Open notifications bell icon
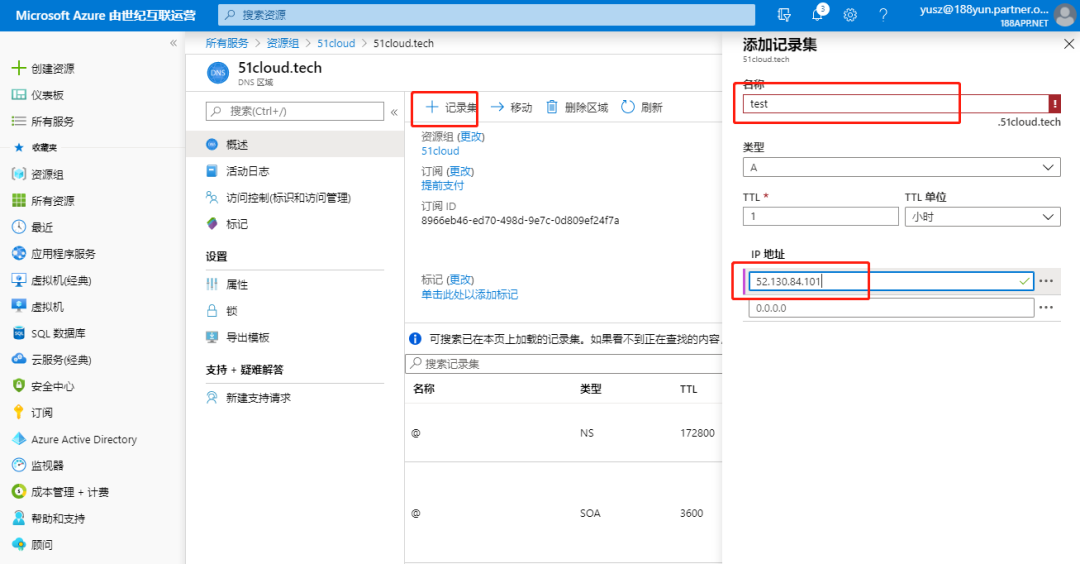 pyautogui.click(x=818, y=14)
